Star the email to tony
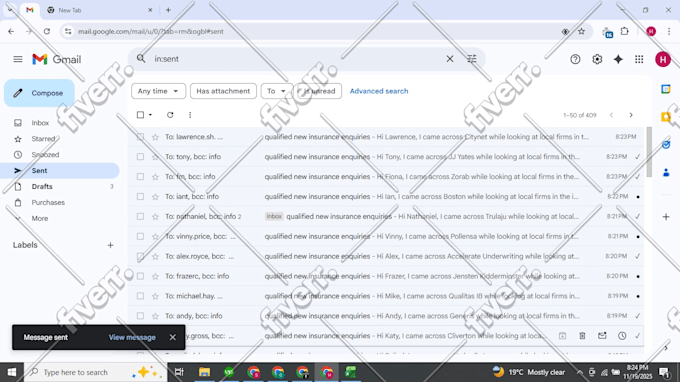680x382 pixels. 155,157
